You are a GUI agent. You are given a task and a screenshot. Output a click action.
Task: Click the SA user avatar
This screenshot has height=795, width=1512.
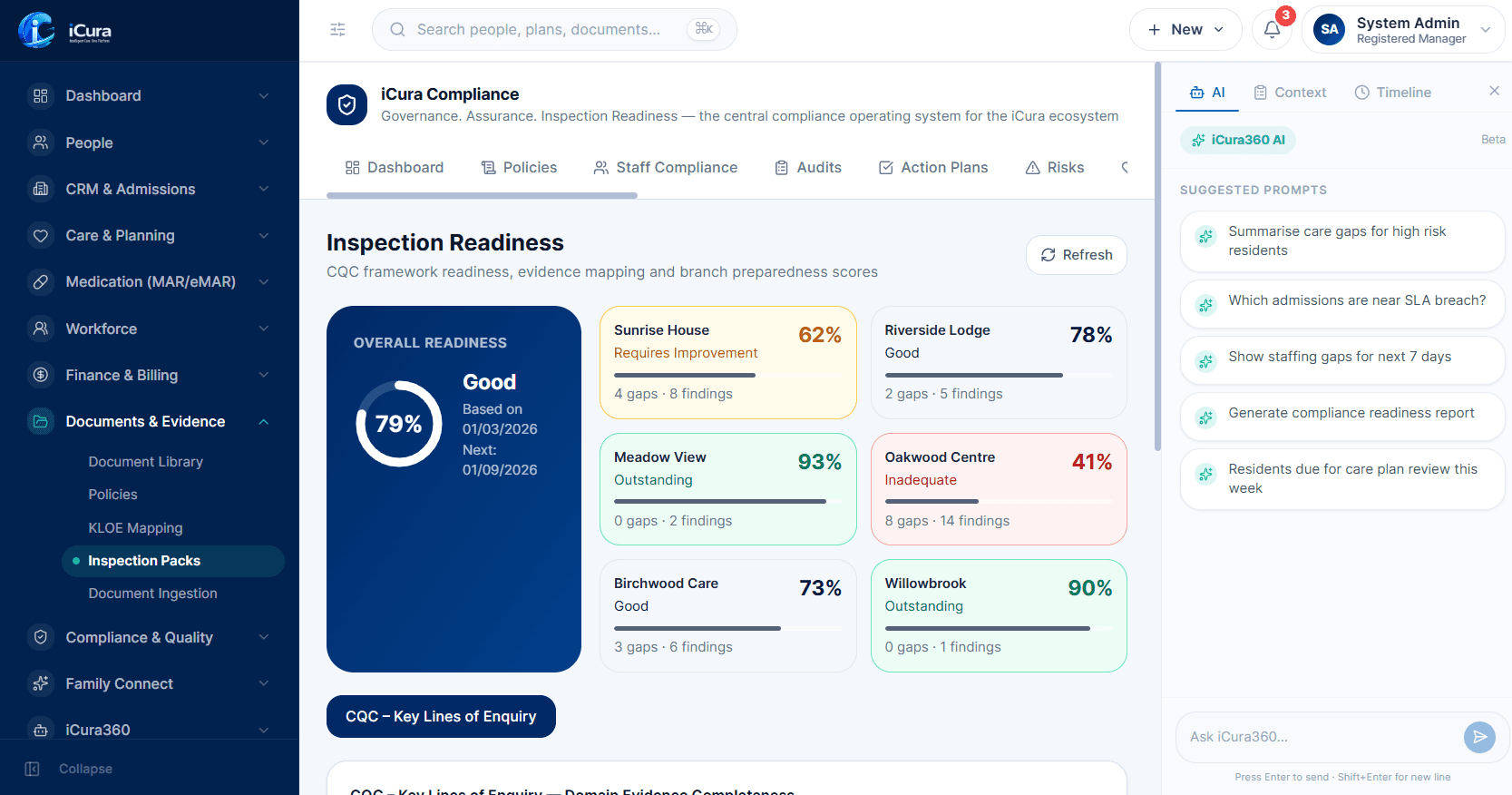(x=1330, y=30)
